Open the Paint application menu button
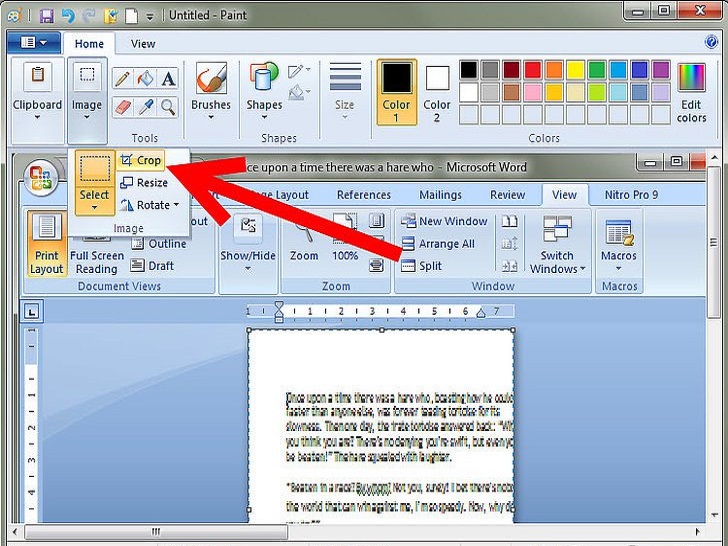This screenshot has height=546, width=728. (33, 43)
